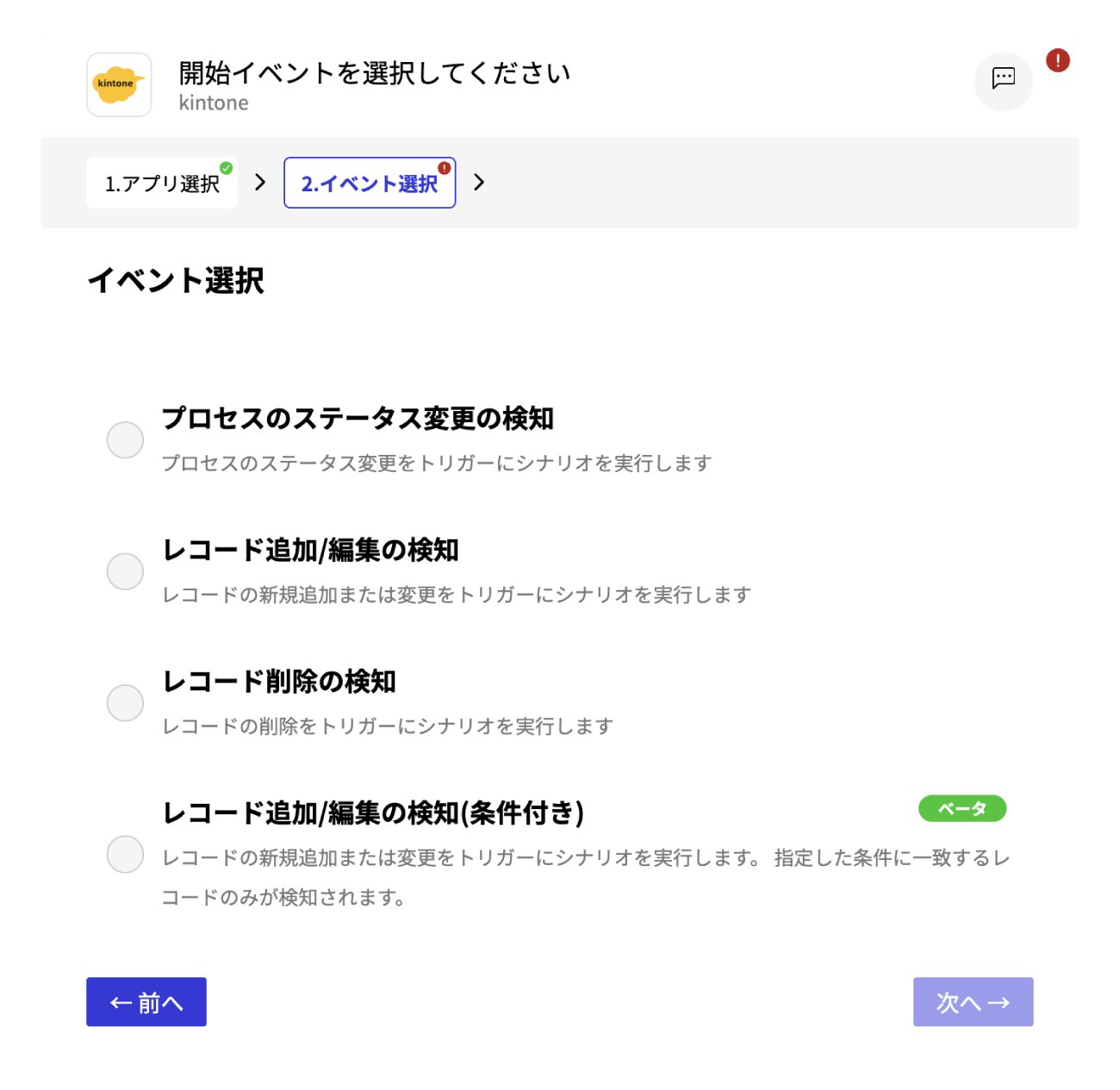Open the chat message bubble icon

pos(1003,78)
